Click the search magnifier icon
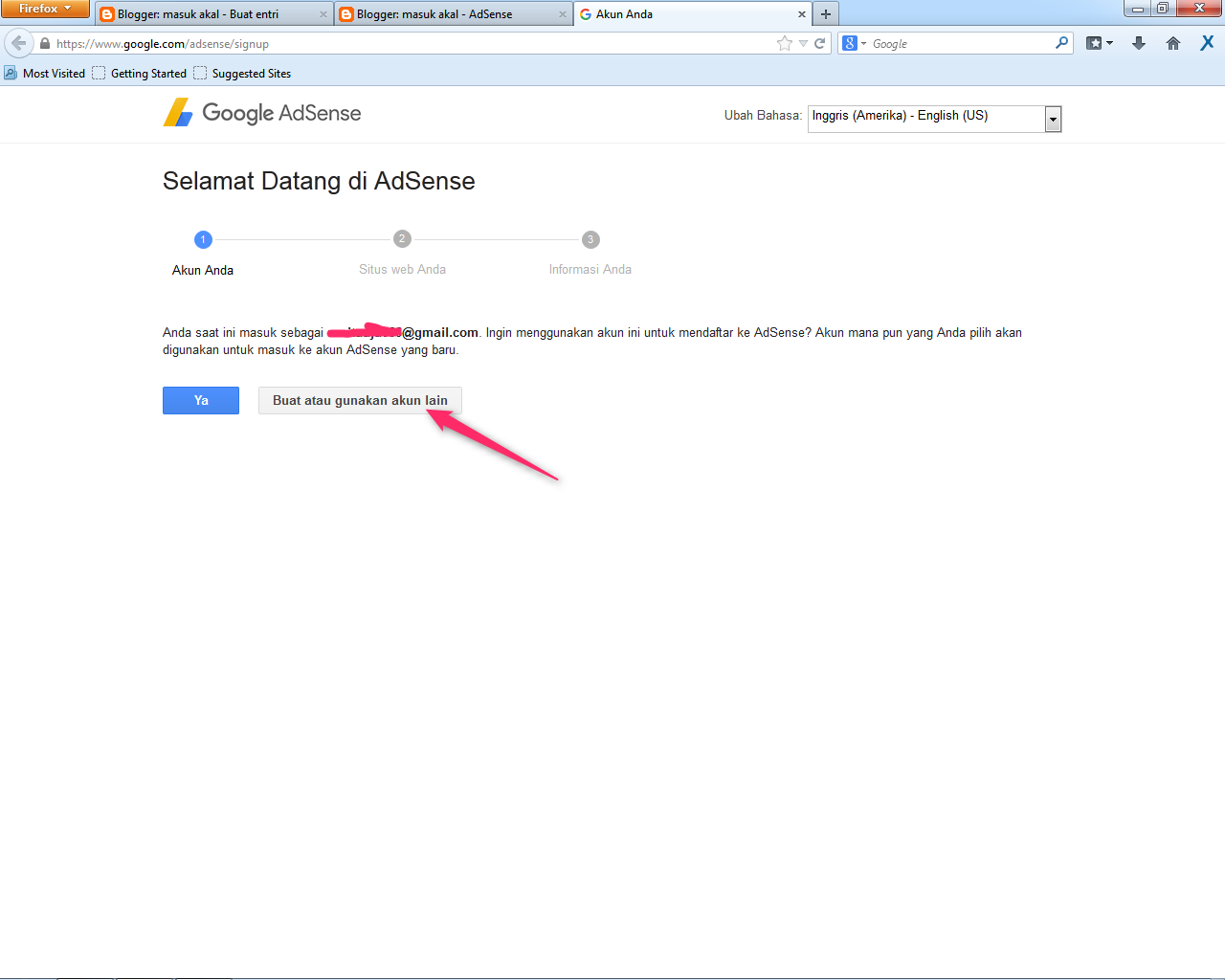1225x980 pixels. pyautogui.click(x=1061, y=43)
